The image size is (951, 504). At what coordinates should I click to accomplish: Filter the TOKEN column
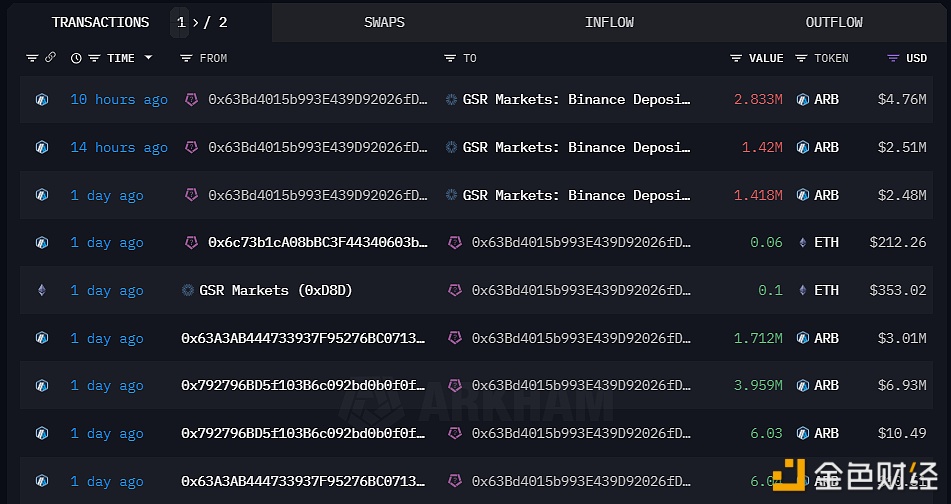point(801,58)
